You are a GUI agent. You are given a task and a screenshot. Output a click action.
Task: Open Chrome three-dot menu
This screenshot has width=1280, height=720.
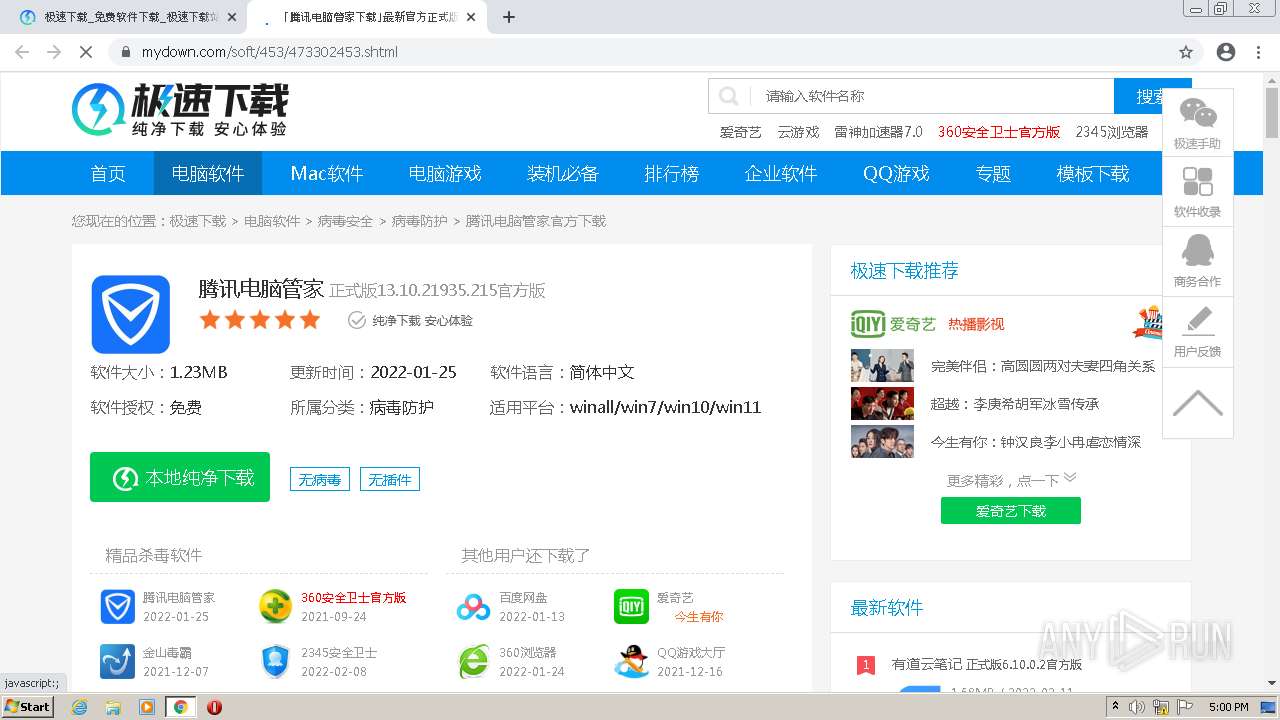coord(1258,52)
